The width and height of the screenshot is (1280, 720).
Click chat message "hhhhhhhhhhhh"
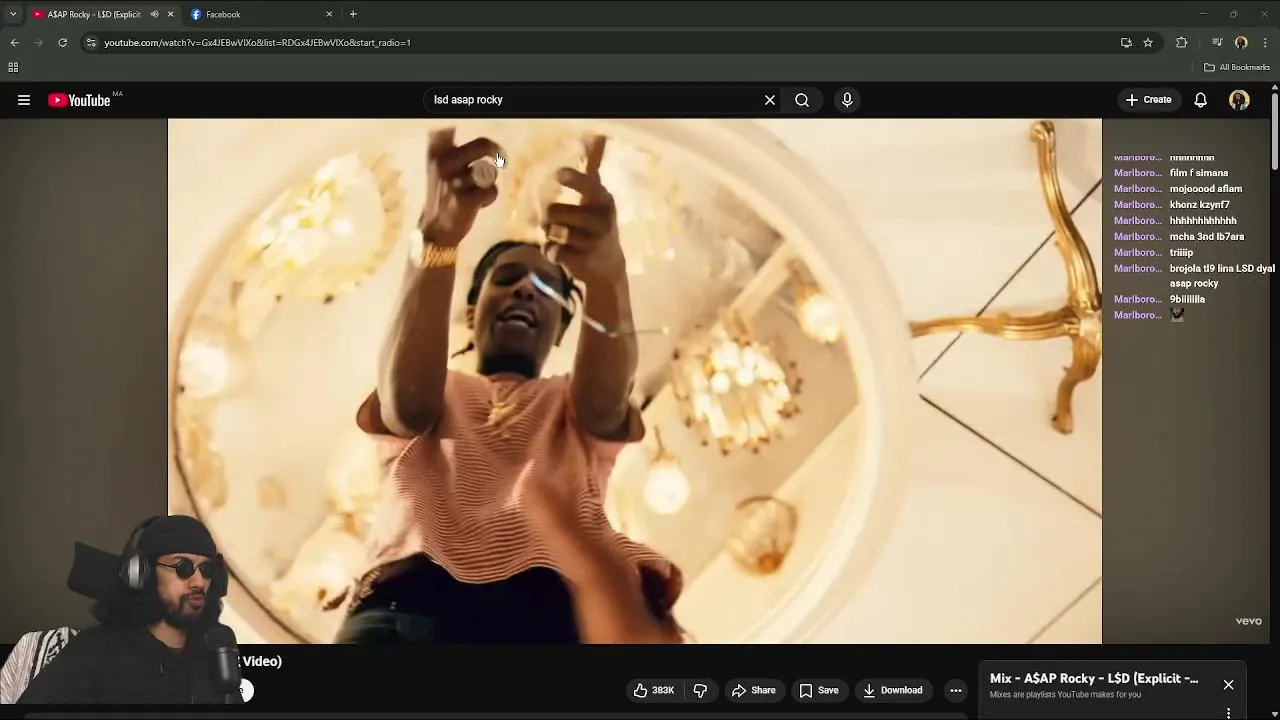coord(1203,221)
